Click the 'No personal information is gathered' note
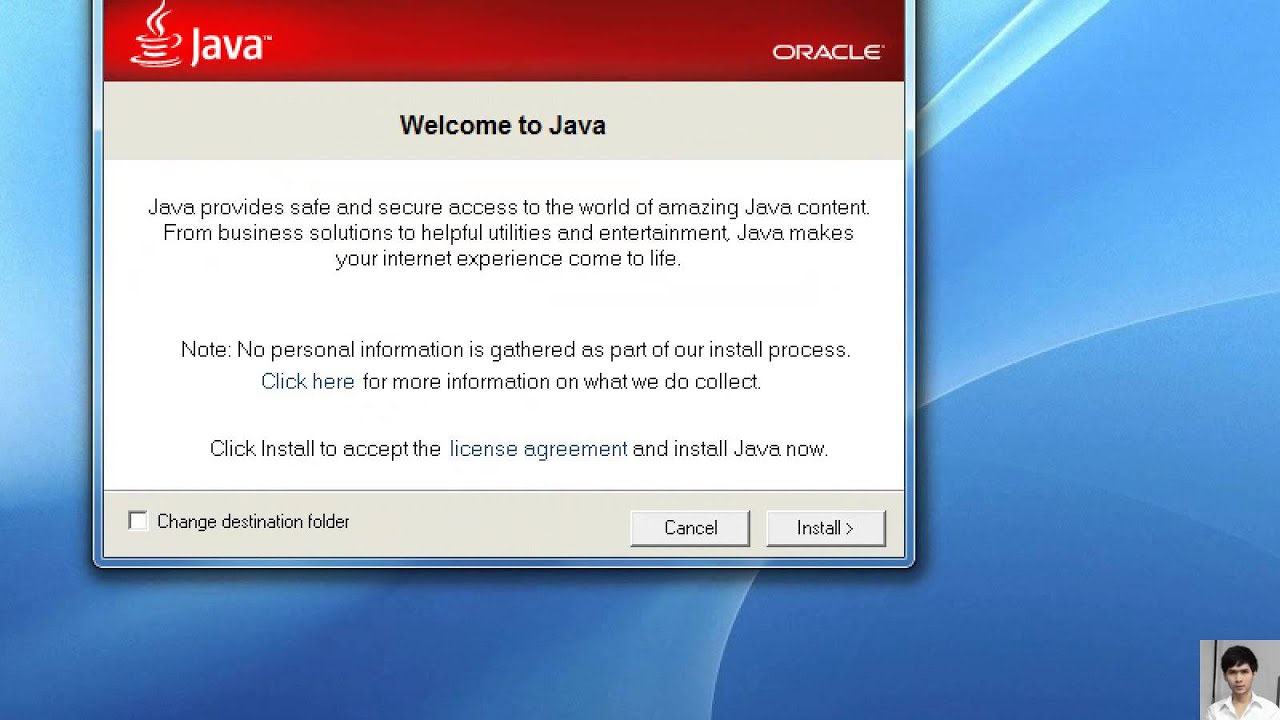The height and width of the screenshot is (720, 1280). [x=515, y=350]
